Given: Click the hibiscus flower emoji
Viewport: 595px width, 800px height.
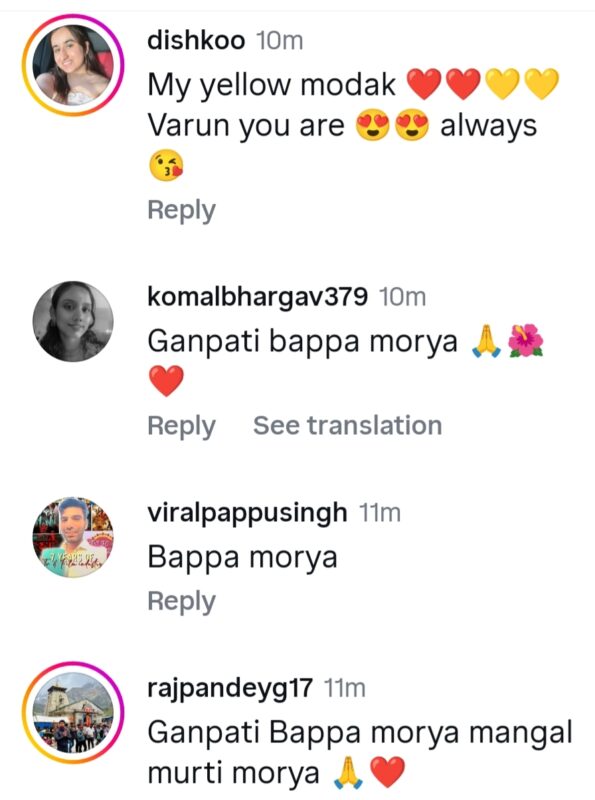Looking at the screenshot, I should pyautogui.click(x=526, y=340).
